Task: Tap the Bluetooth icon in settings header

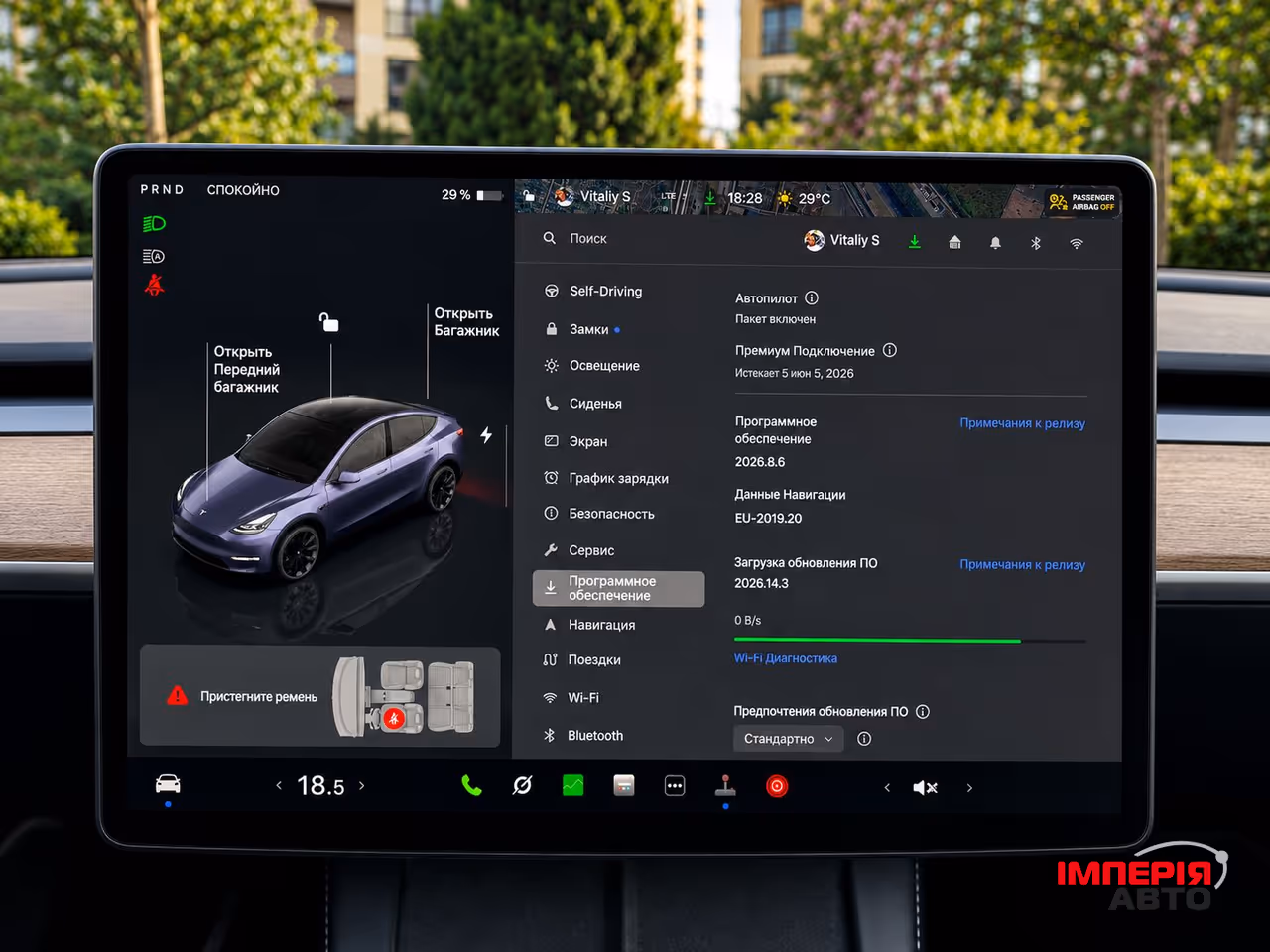Action: tap(1036, 242)
